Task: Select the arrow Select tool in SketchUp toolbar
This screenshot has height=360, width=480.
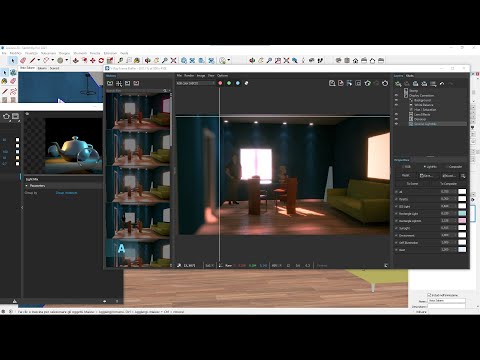Action: [x=13, y=60]
